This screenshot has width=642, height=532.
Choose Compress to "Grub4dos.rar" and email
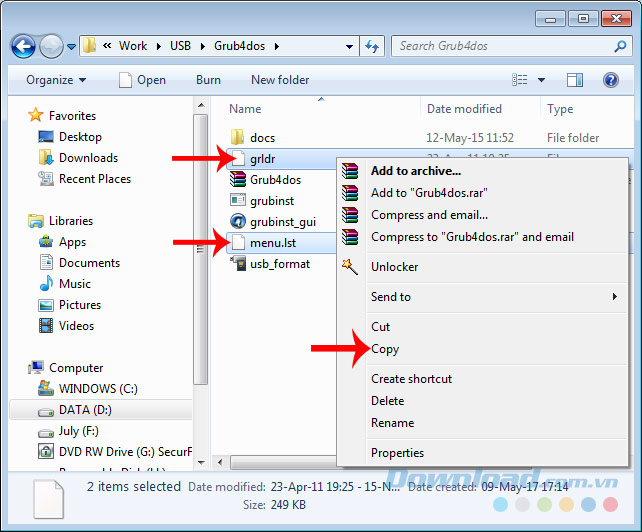pyautogui.click(x=472, y=237)
